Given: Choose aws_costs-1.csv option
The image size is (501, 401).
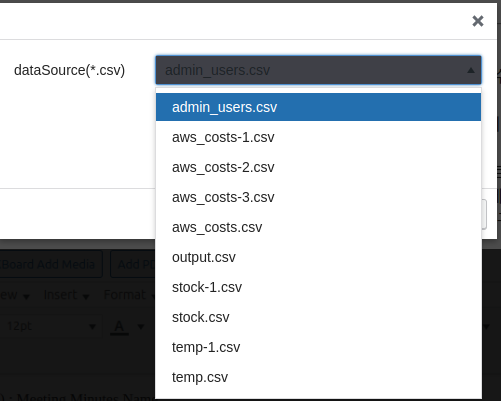Looking at the screenshot, I should pos(318,137).
